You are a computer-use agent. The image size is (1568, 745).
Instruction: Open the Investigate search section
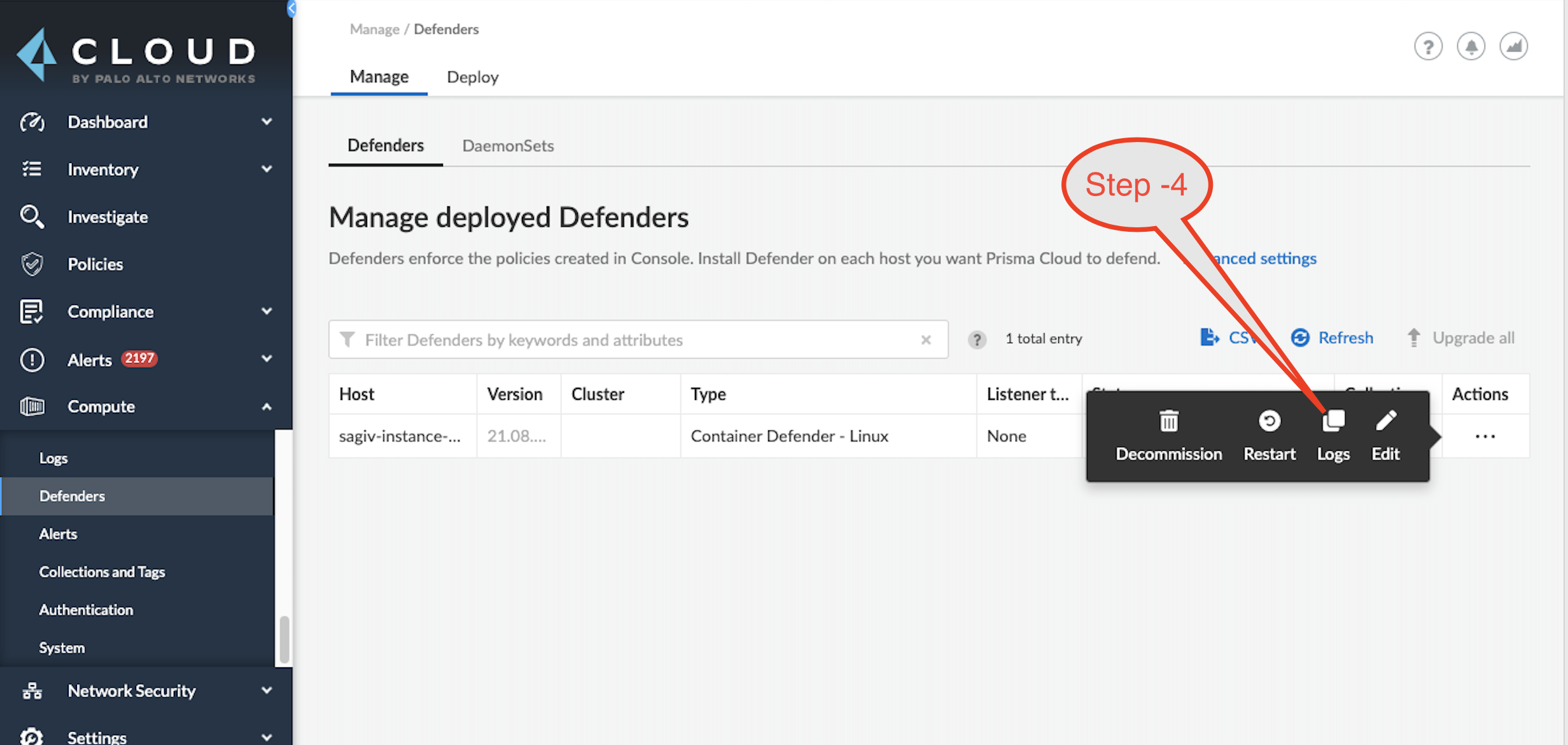(x=108, y=216)
